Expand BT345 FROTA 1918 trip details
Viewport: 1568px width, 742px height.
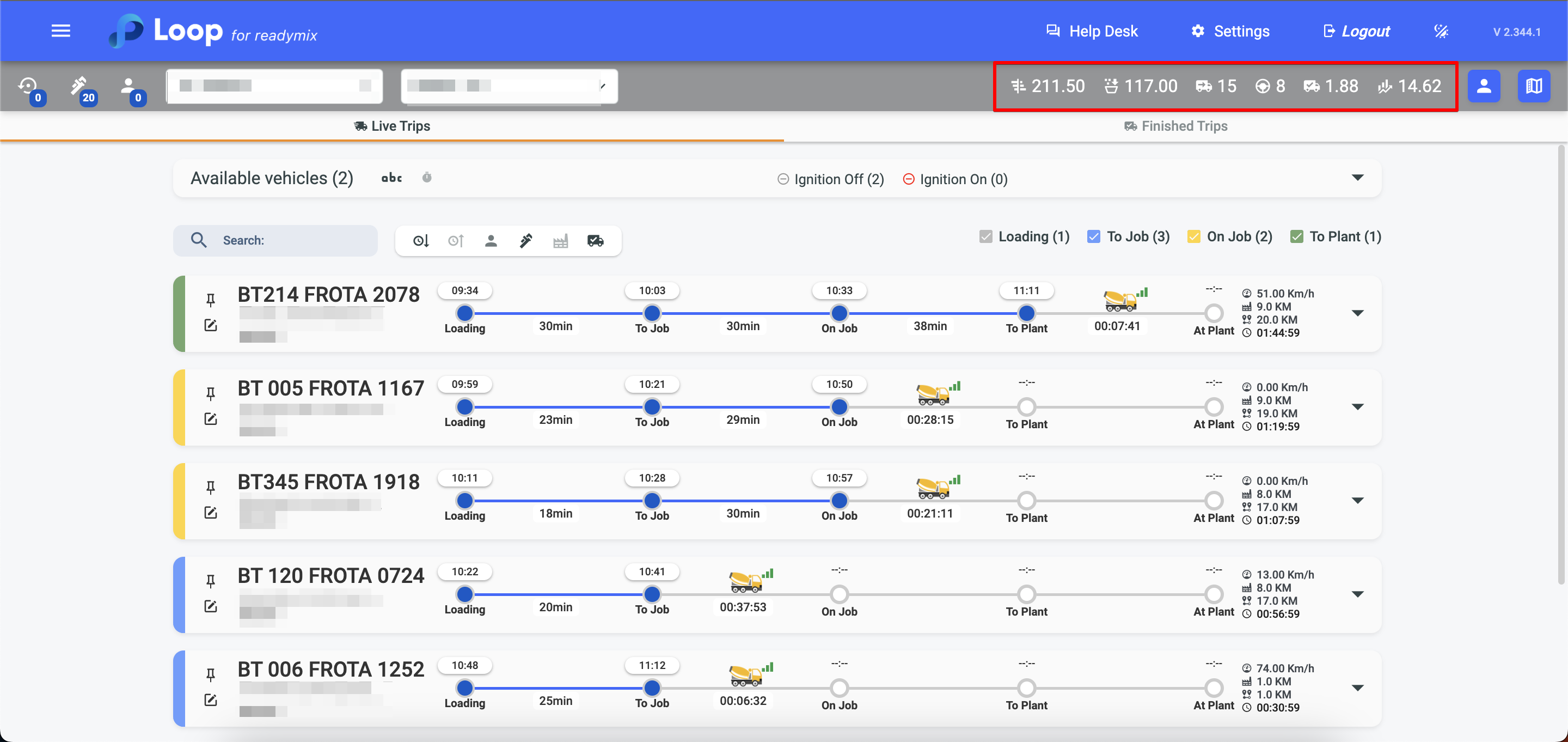[1357, 501]
